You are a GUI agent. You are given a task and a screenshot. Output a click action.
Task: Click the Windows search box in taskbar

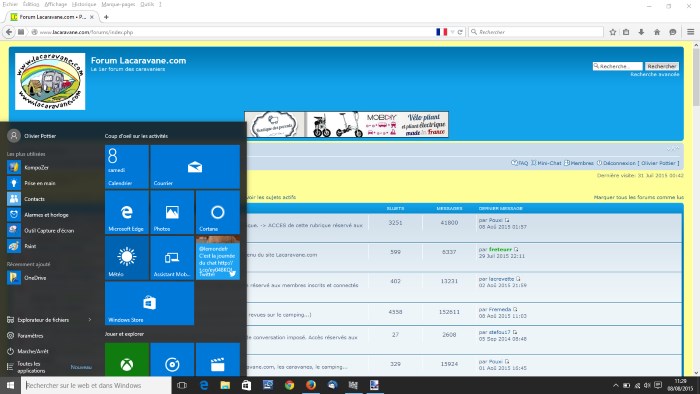pyautogui.click(x=96, y=386)
